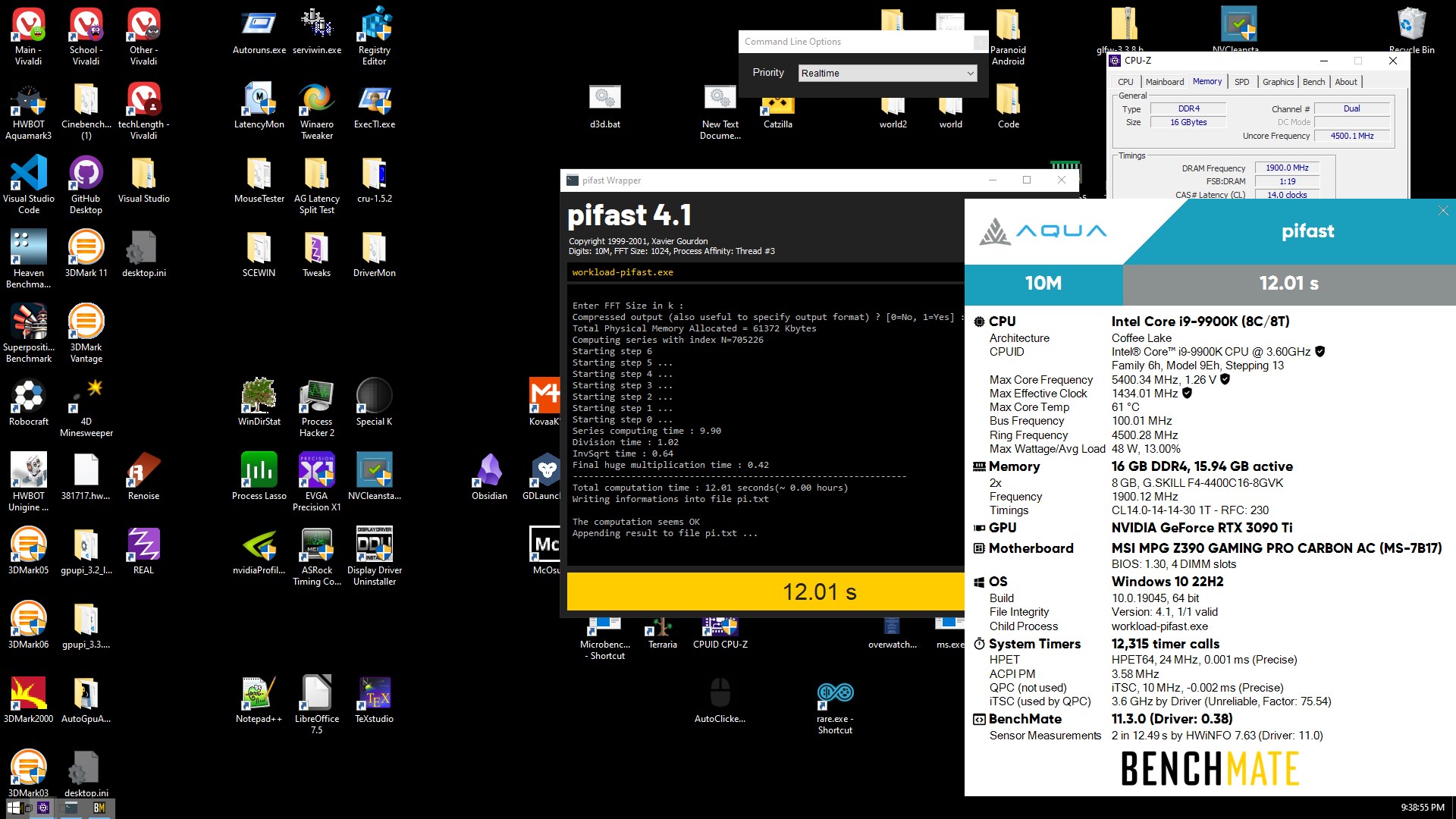Open the Registry Editor shortcut
The image size is (1456, 819).
click(375, 36)
